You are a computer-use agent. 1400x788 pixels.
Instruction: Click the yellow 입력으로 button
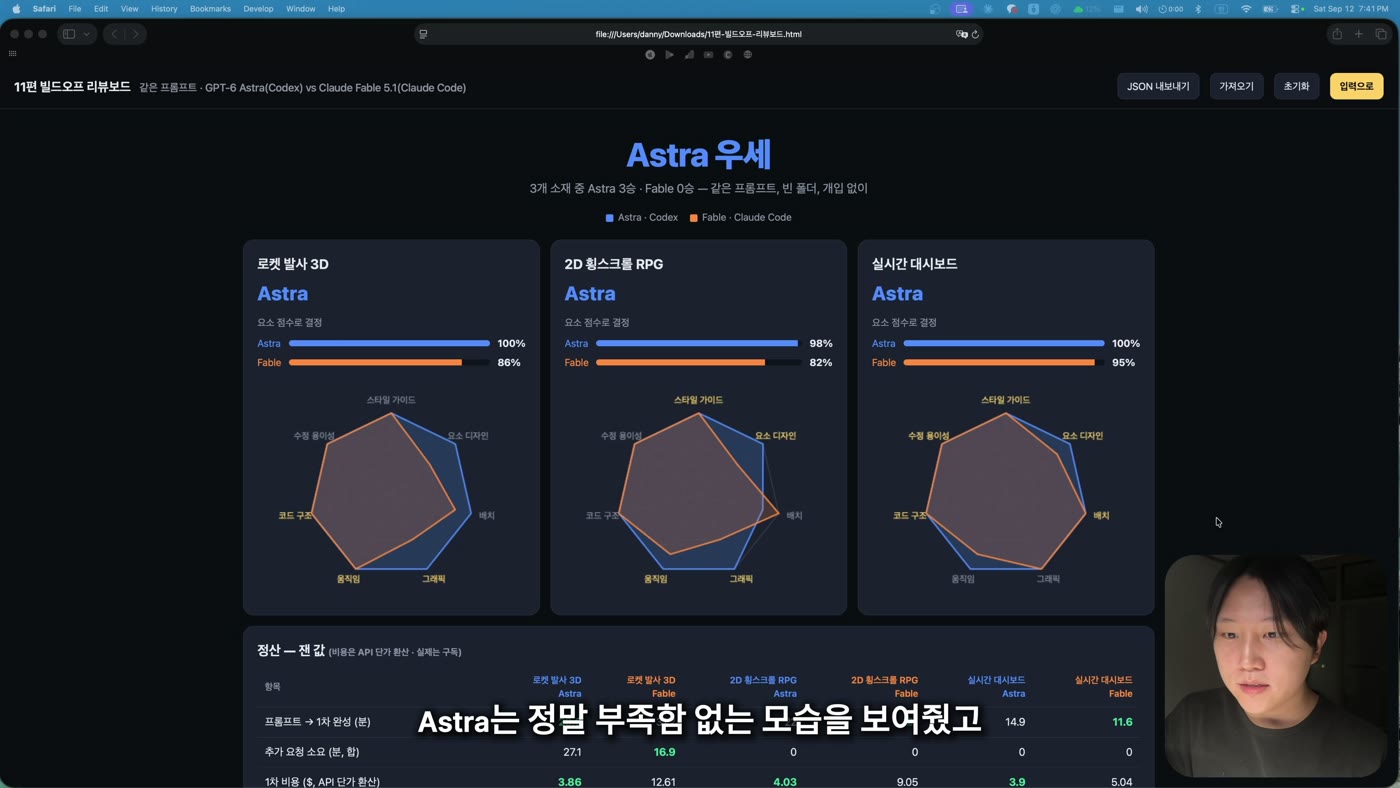(1356, 86)
